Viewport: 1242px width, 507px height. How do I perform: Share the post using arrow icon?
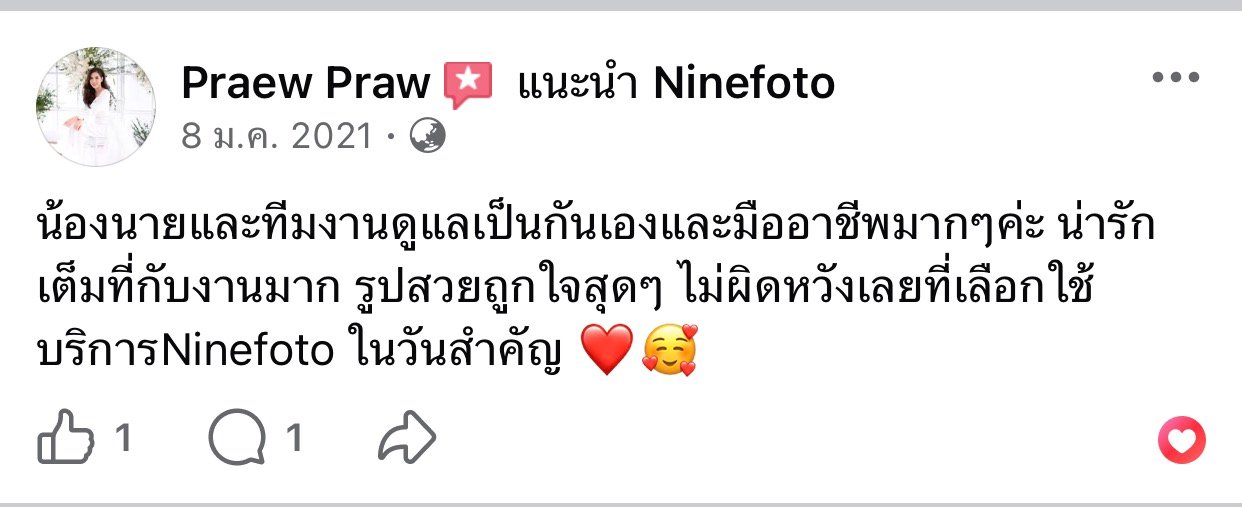(408, 438)
